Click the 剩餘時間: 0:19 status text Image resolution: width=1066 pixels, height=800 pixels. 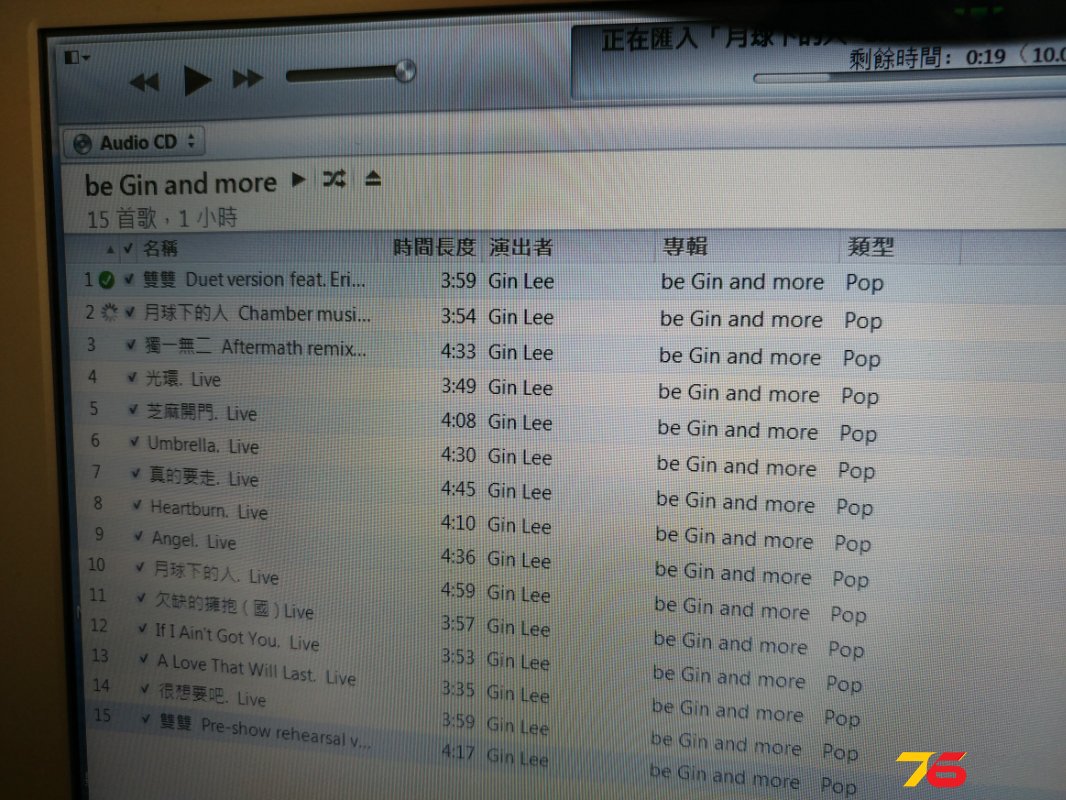pyautogui.click(x=927, y=58)
